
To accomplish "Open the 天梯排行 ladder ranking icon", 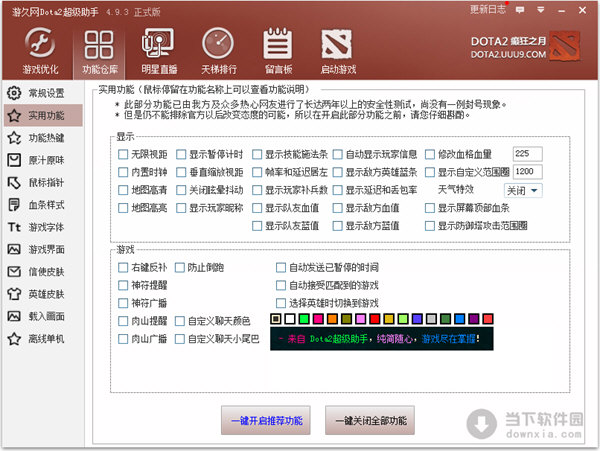I will pyautogui.click(x=218, y=50).
